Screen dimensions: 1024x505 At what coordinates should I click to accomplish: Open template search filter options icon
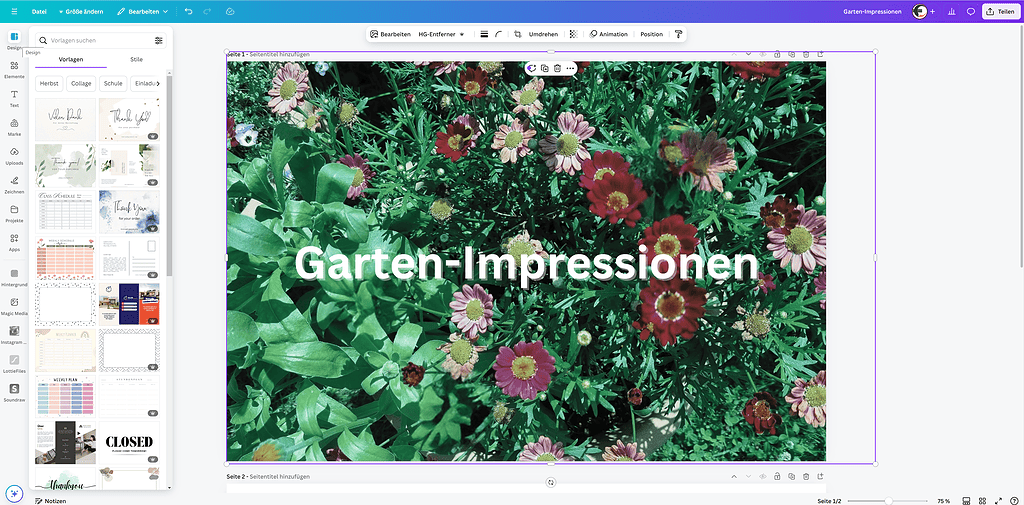click(159, 40)
